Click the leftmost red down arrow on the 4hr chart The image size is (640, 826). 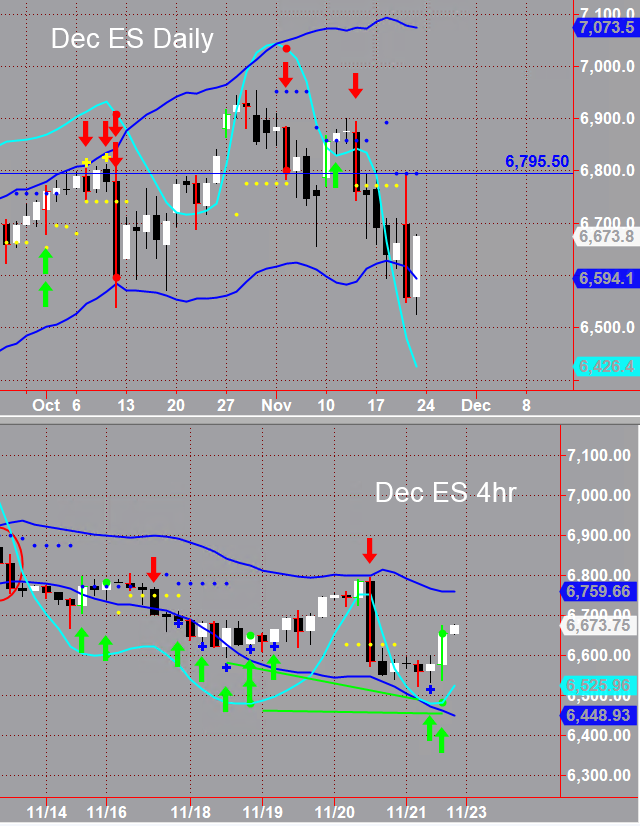154,570
